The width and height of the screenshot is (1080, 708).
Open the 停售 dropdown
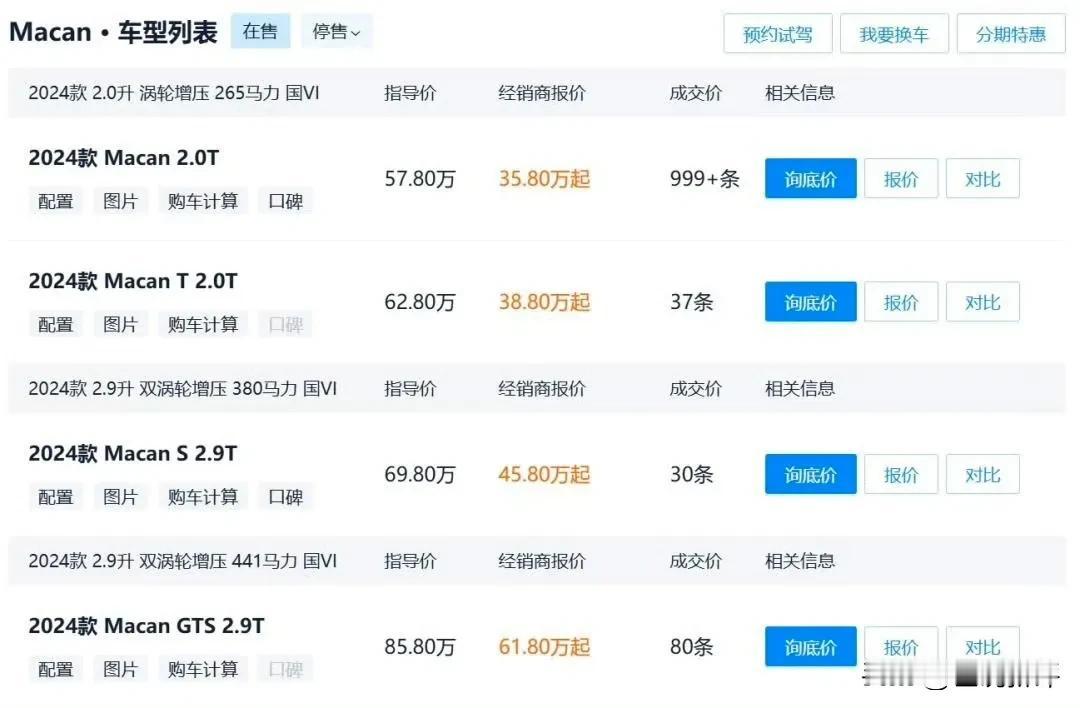tap(335, 32)
